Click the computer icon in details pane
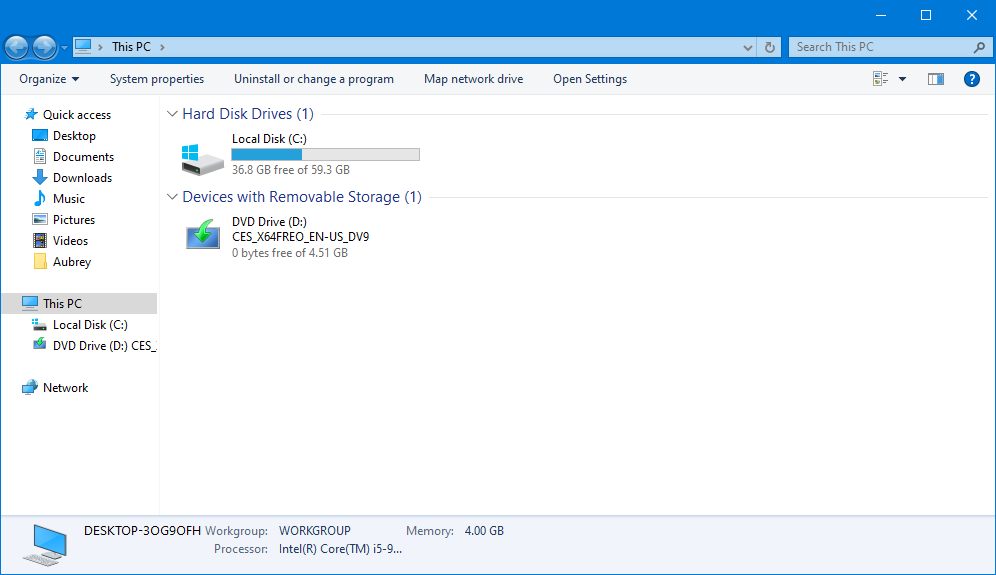Image resolution: width=996 pixels, height=575 pixels. click(45, 545)
